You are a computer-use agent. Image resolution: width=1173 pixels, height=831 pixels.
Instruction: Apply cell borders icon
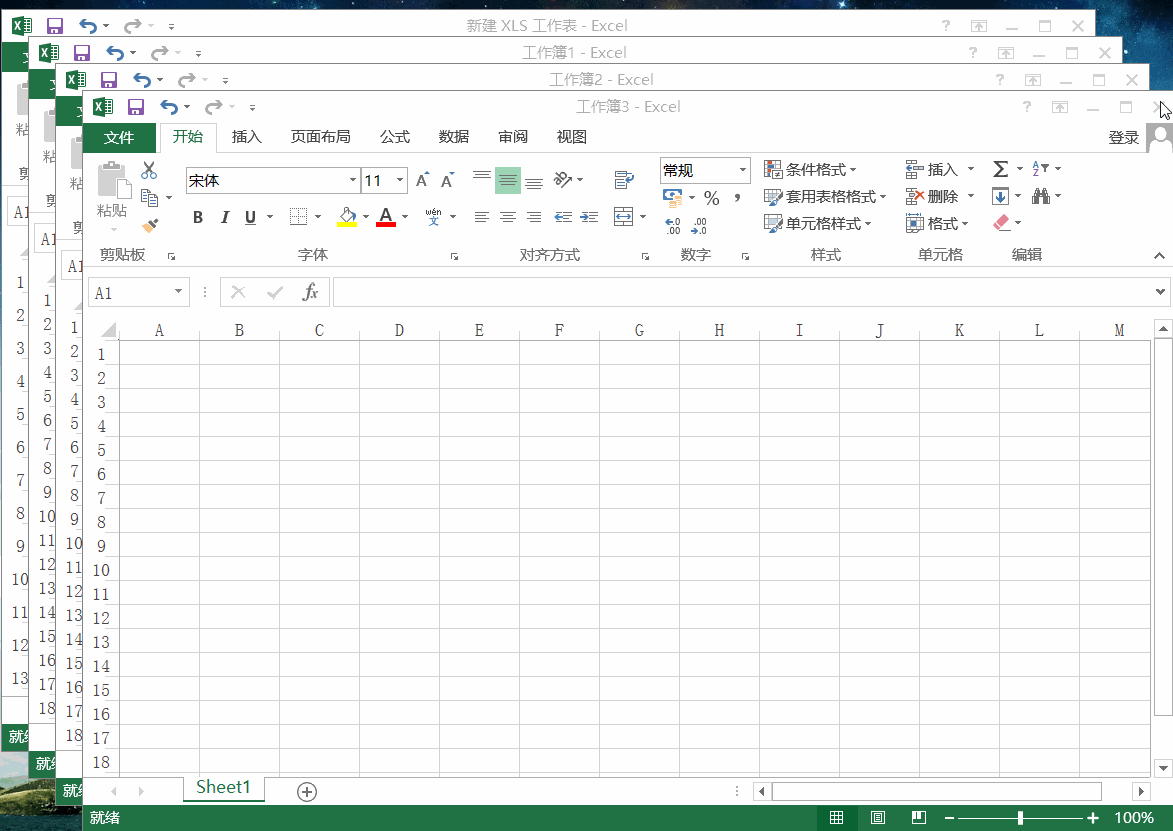(298, 217)
